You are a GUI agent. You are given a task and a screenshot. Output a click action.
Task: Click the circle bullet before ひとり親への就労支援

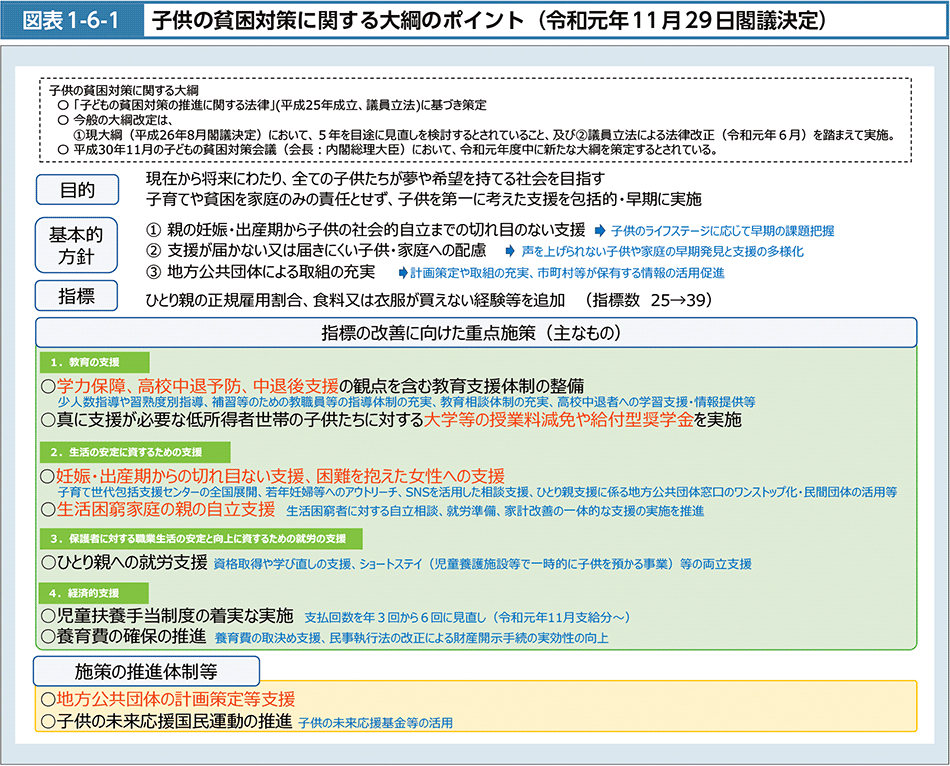pos(47,563)
